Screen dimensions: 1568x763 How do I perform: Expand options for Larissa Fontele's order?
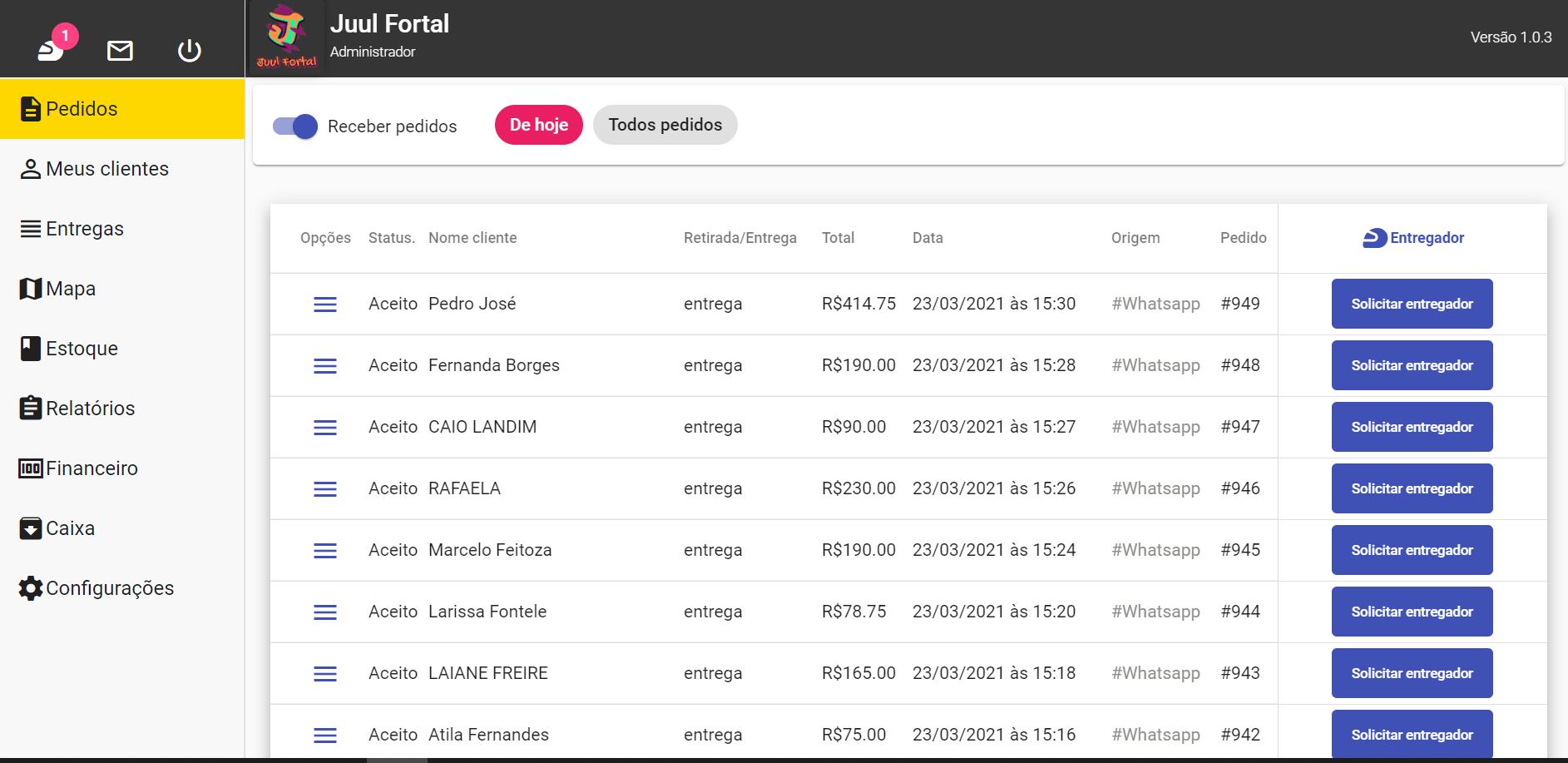[324, 612]
